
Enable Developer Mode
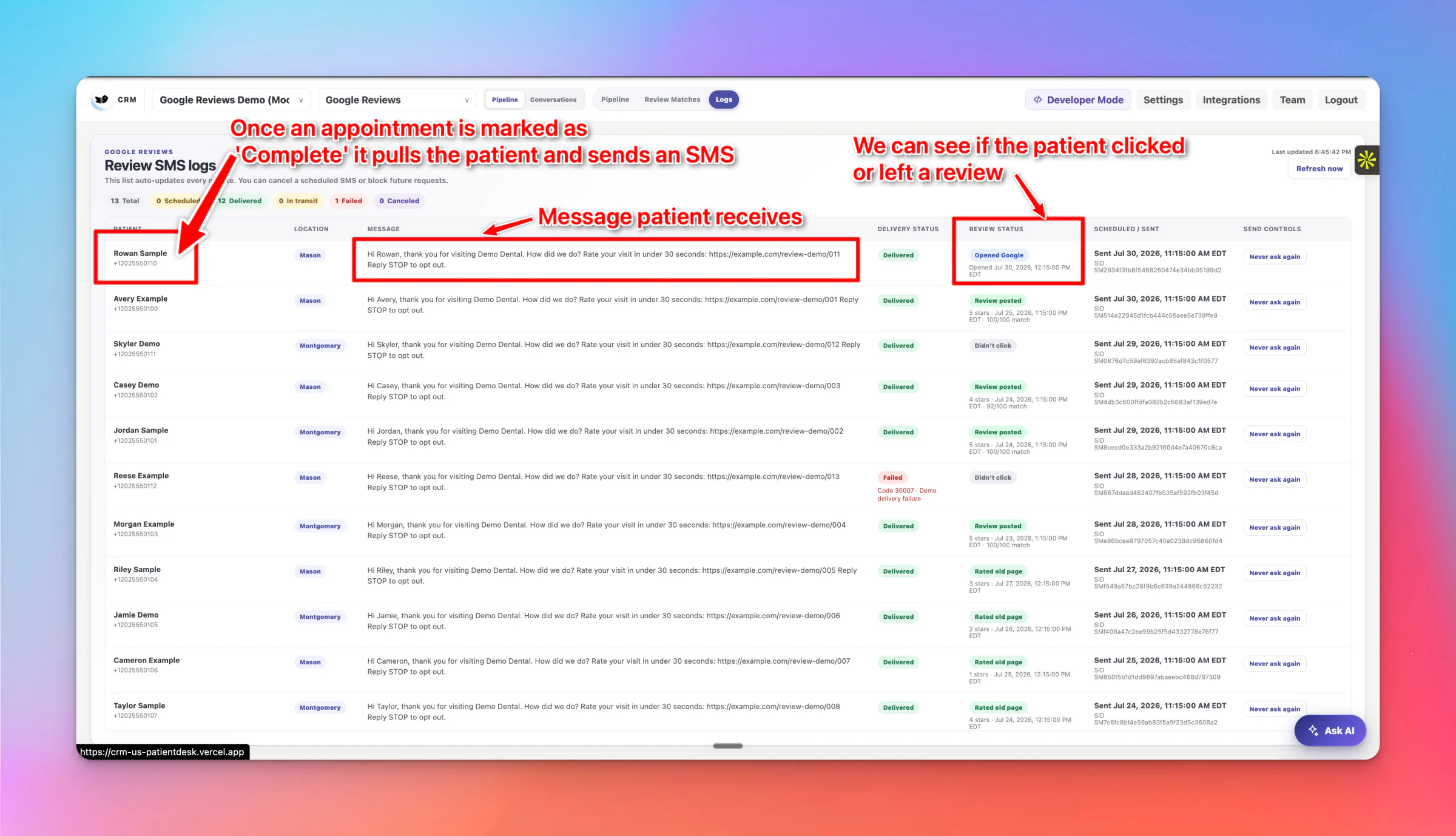[1079, 99]
